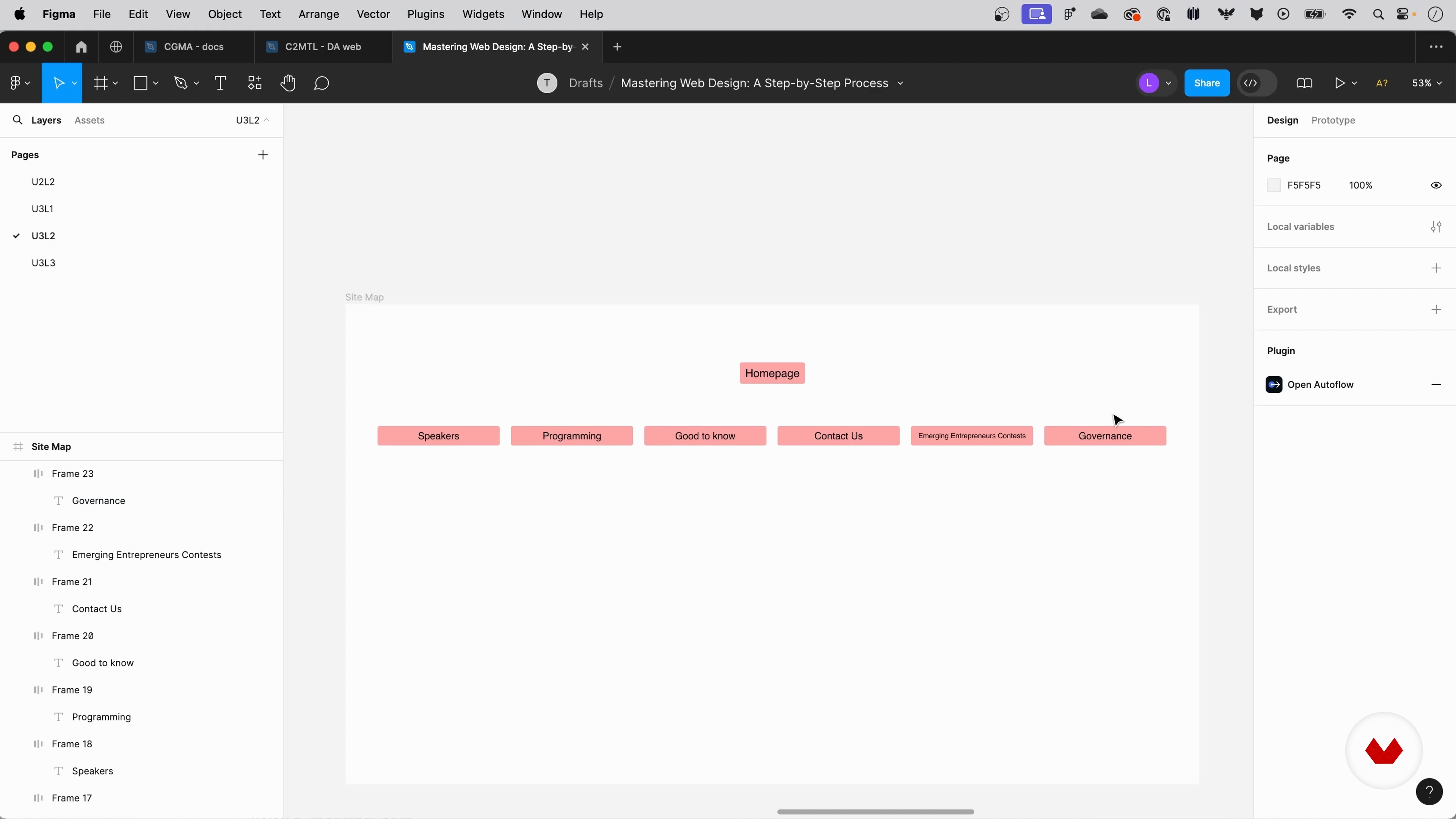Select the Frame tool
The width and height of the screenshot is (1456, 819).
tap(100, 83)
